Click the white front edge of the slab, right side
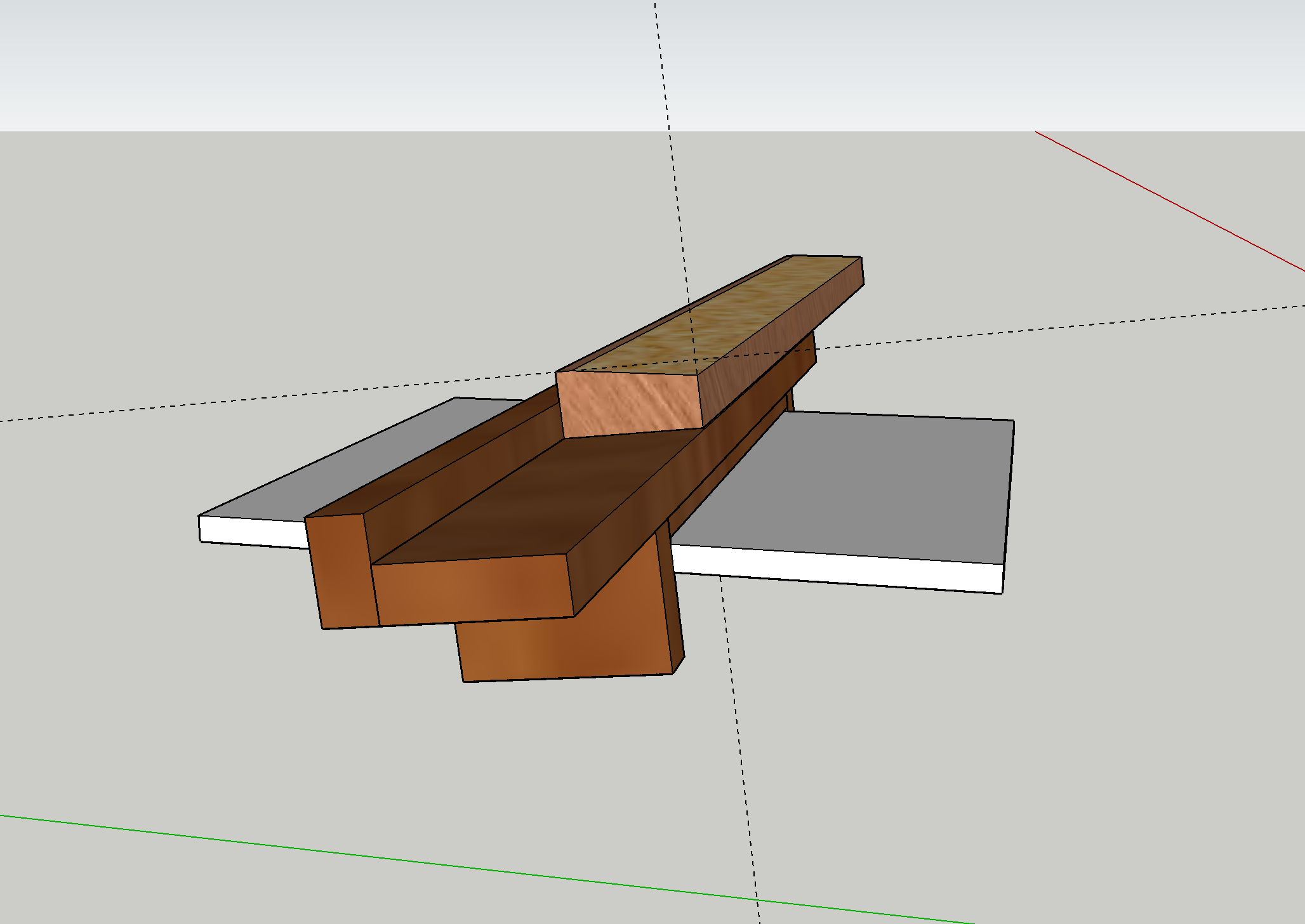This screenshot has height=924, width=1305. pos(838,569)
